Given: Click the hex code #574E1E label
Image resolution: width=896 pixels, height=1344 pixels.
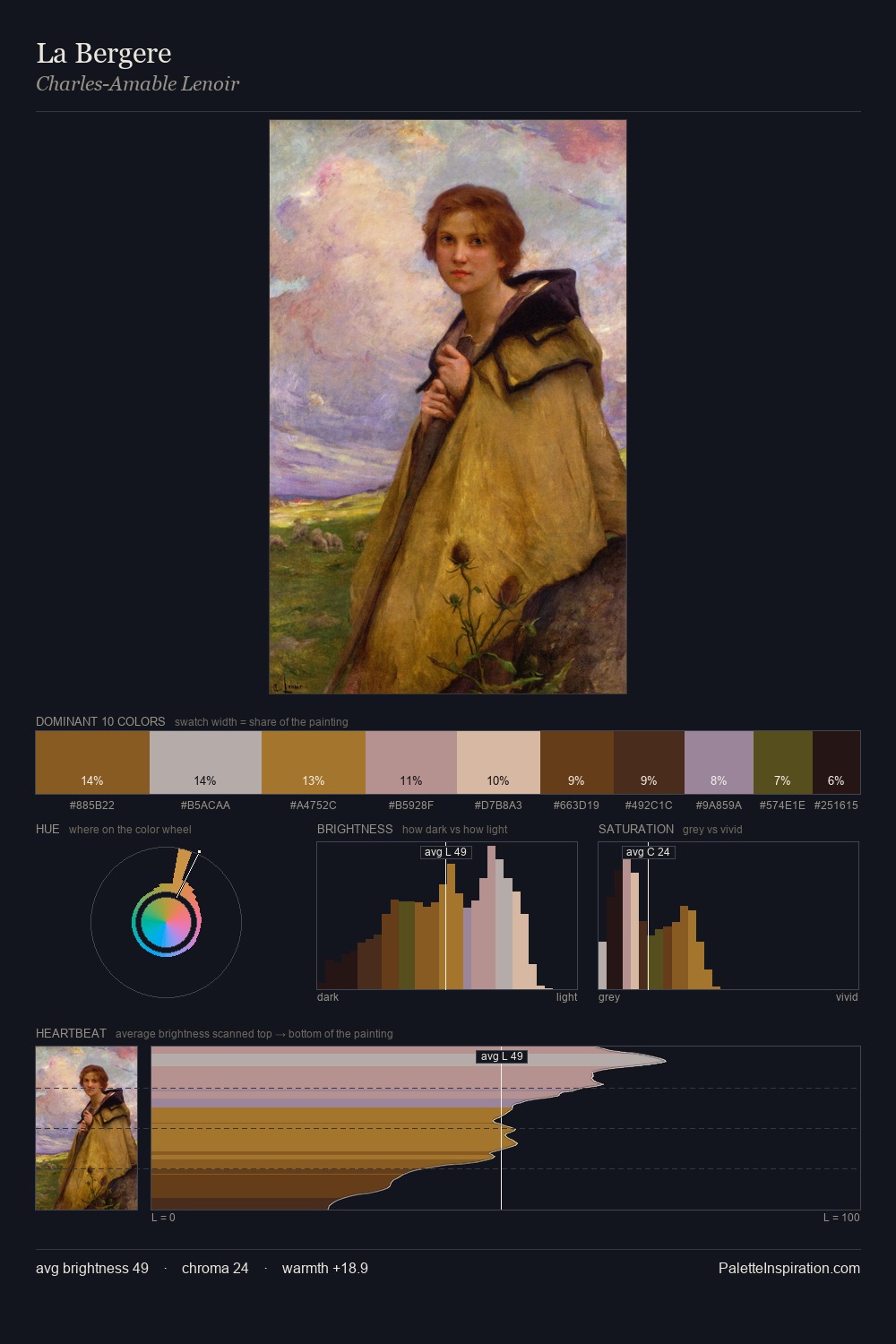Looking at the screenshot, I should click(783, 806).
